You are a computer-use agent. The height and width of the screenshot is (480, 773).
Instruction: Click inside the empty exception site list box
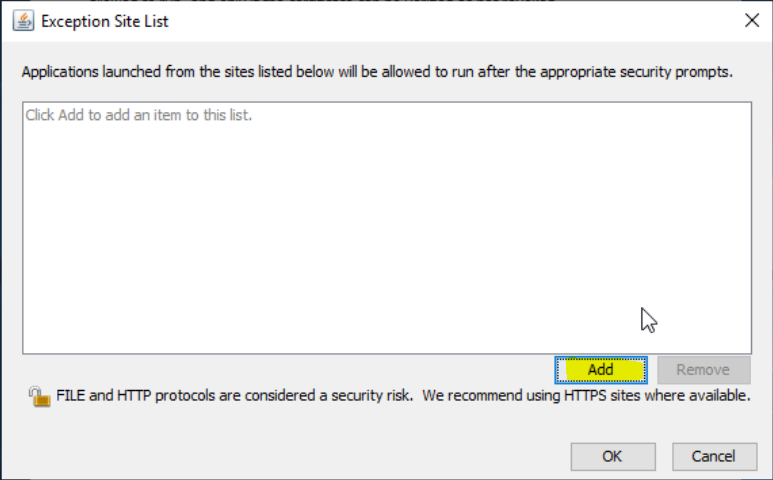coord(387,228)
